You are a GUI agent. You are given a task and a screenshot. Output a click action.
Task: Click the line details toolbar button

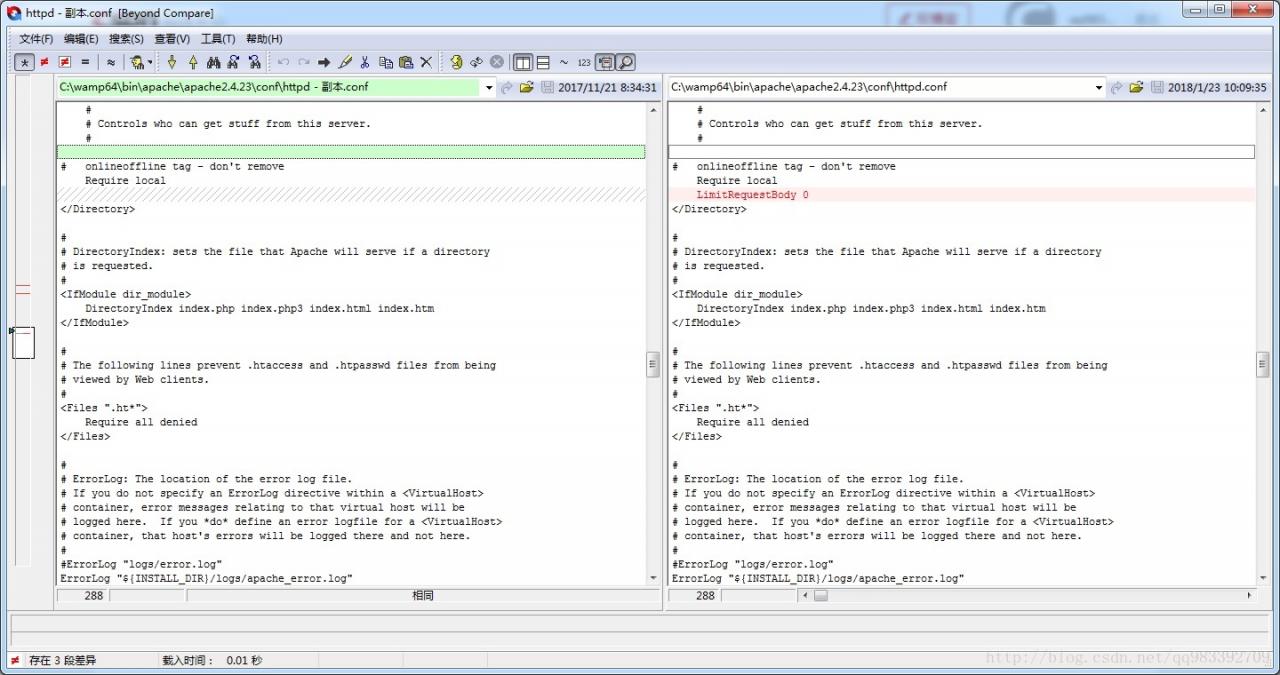[604, 62]
